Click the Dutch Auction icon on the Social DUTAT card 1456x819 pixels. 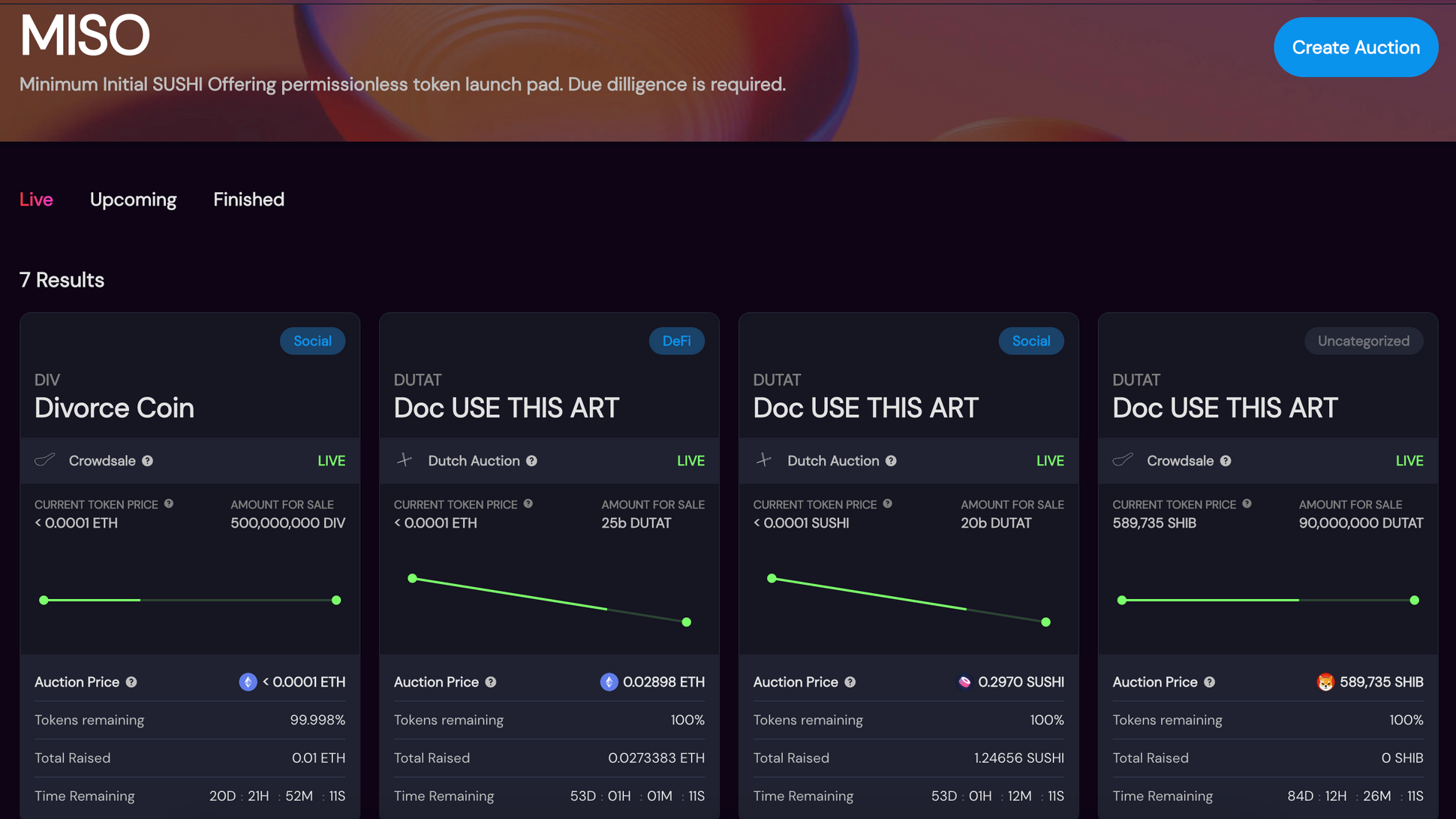[x=764, y=460]
